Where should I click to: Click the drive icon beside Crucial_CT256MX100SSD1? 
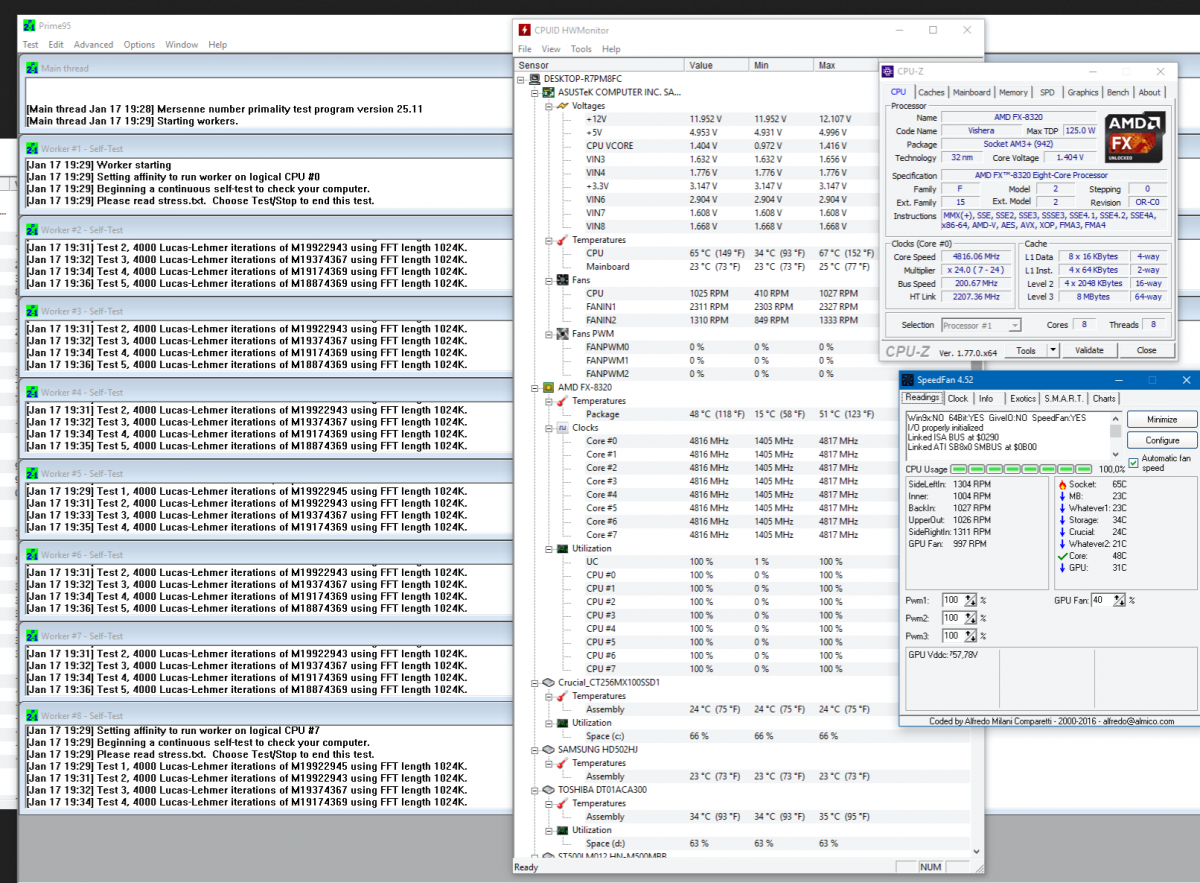pyautogui.click(x=548, y=682)
